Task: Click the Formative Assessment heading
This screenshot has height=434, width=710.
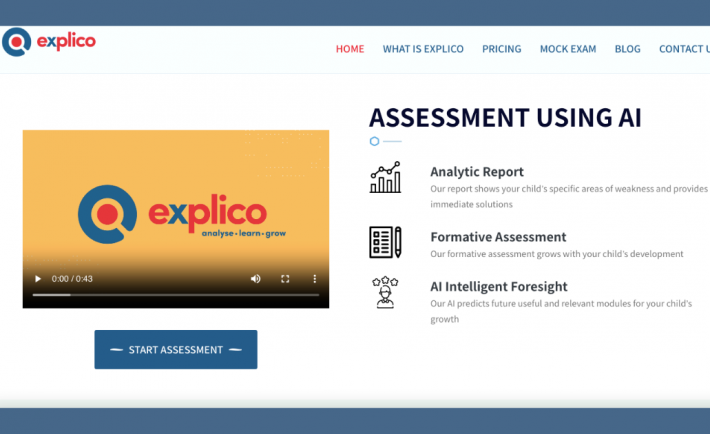Action: (x=498, y=237)
